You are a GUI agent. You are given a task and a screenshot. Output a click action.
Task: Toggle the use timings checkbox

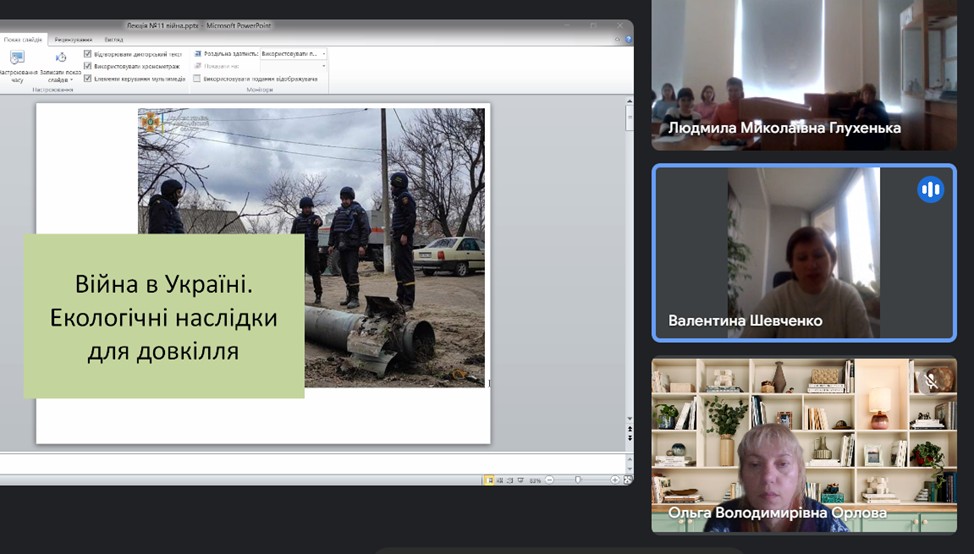(x=88, y=66)
